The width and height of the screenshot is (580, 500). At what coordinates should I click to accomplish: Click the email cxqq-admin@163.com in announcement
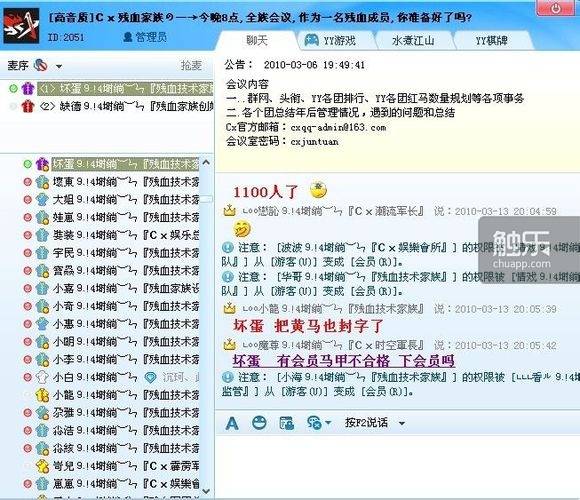coord(338,128)
